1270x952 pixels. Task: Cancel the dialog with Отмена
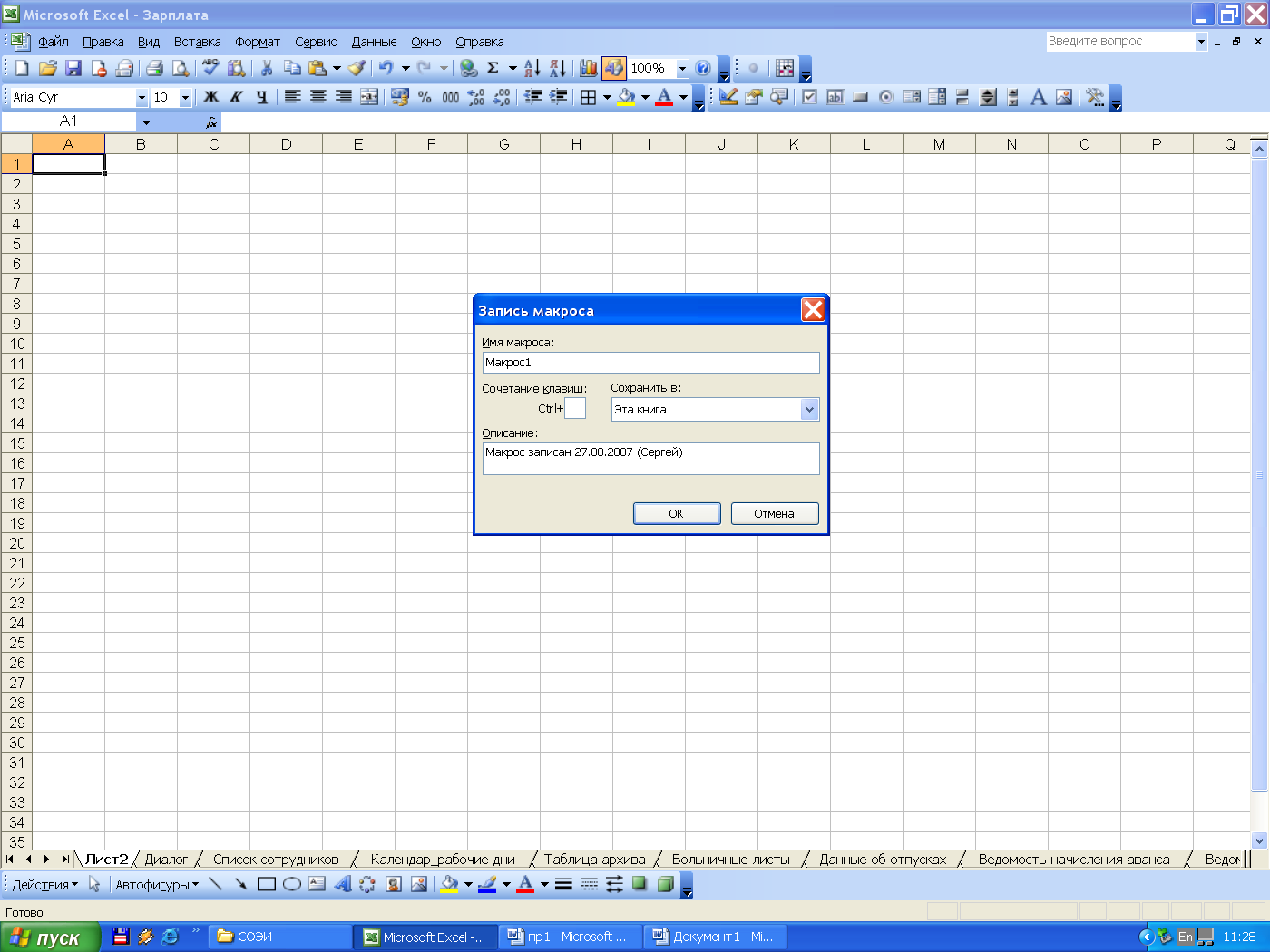tap(775, 513)
